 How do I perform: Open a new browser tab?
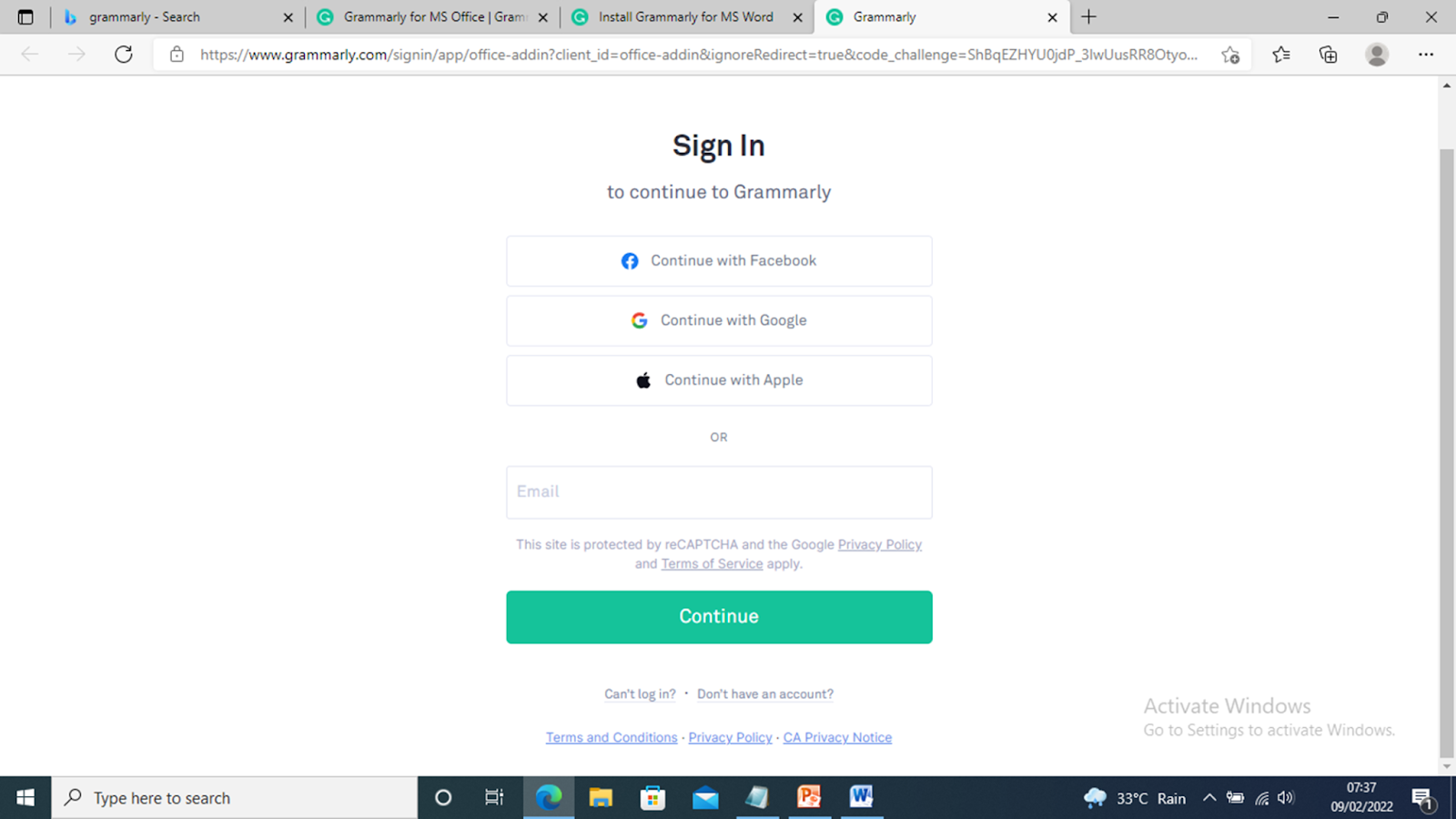(1088, 17)
